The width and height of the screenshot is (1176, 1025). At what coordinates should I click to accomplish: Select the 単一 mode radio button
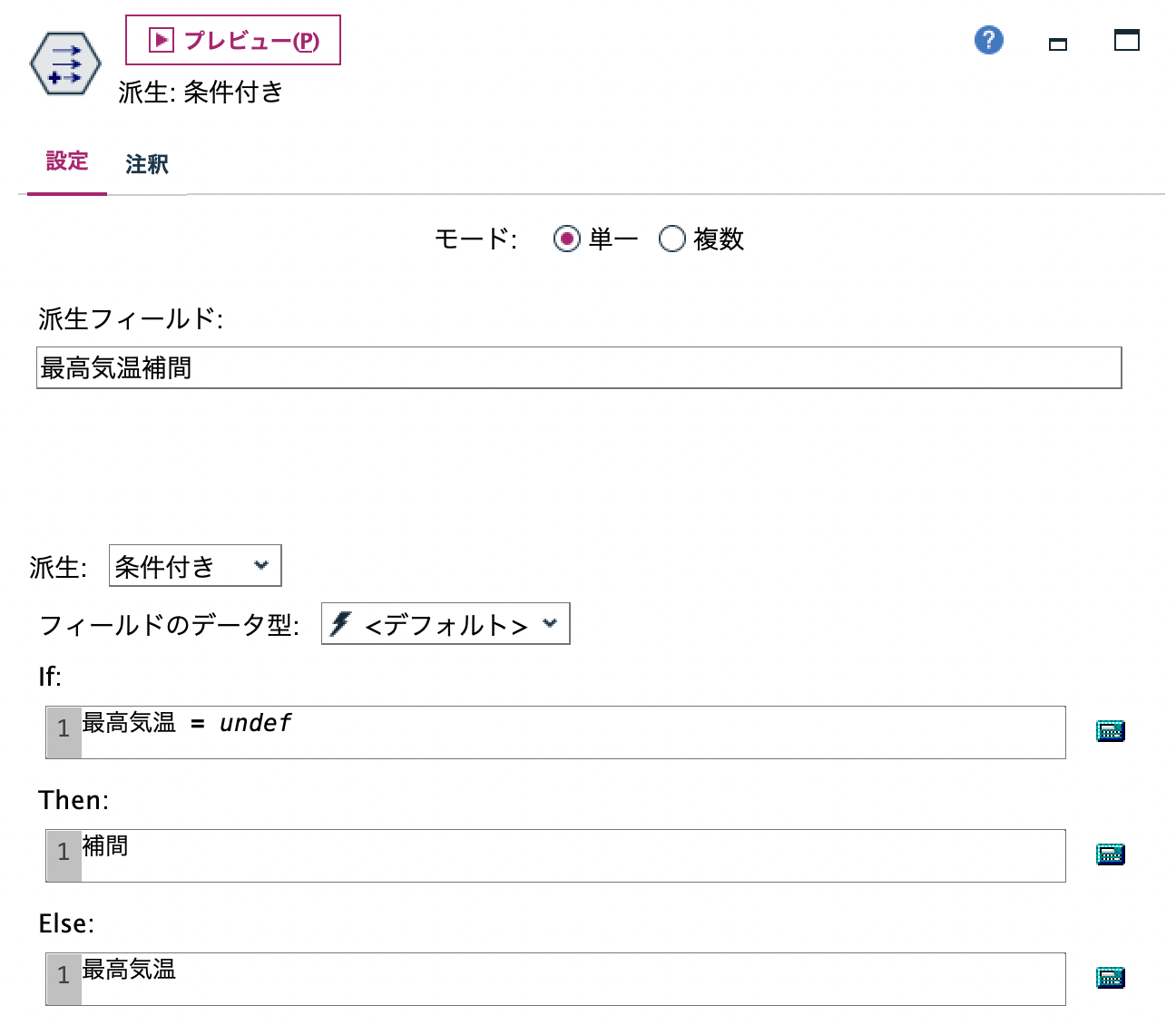567,239
